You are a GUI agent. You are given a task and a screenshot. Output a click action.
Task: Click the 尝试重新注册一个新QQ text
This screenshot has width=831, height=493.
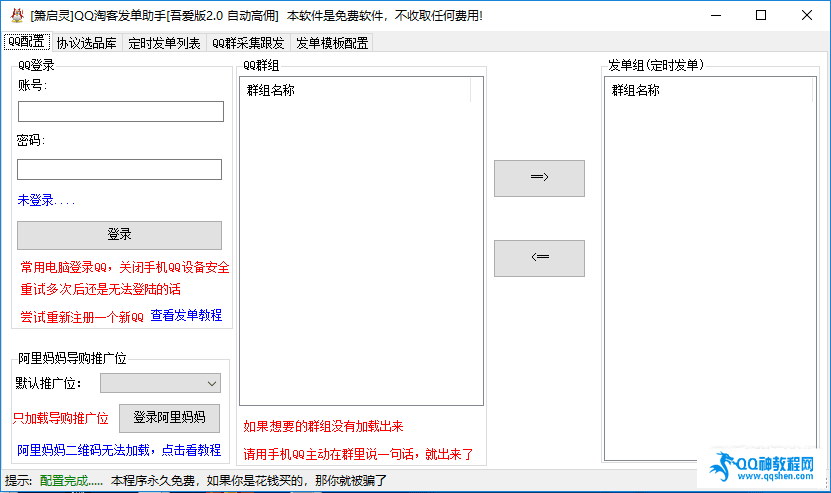(x=82, y=317)
